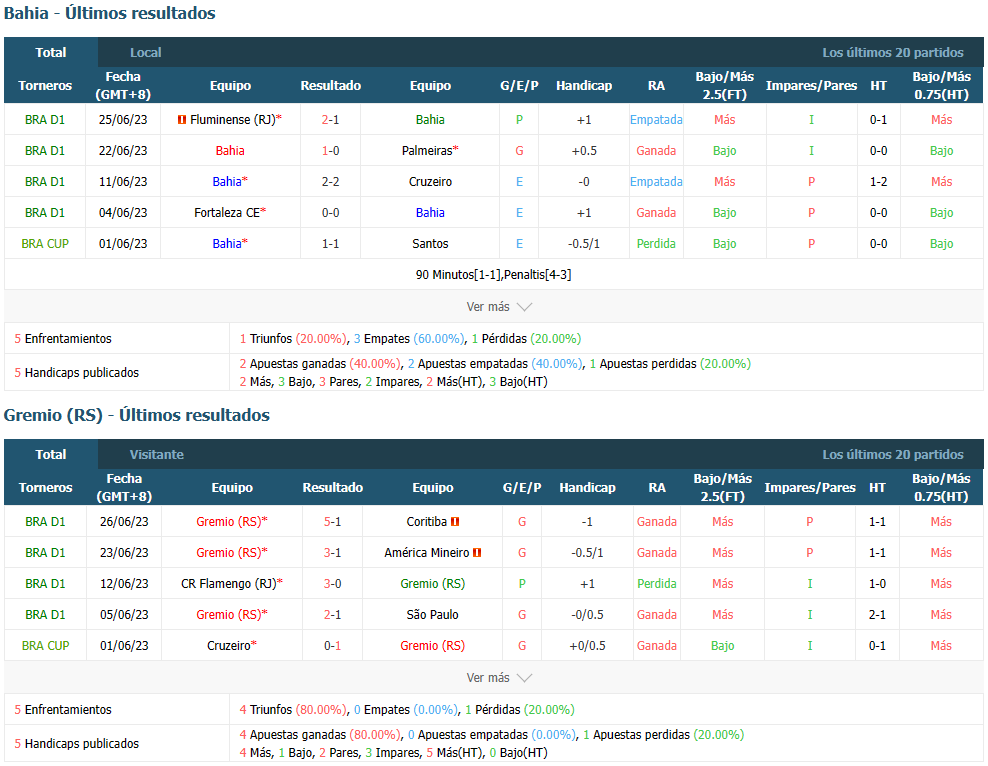Click the red card icon beside Fluminense (RJ)
Viewport: 988px width, 766px height.
(x=182, y=120)
